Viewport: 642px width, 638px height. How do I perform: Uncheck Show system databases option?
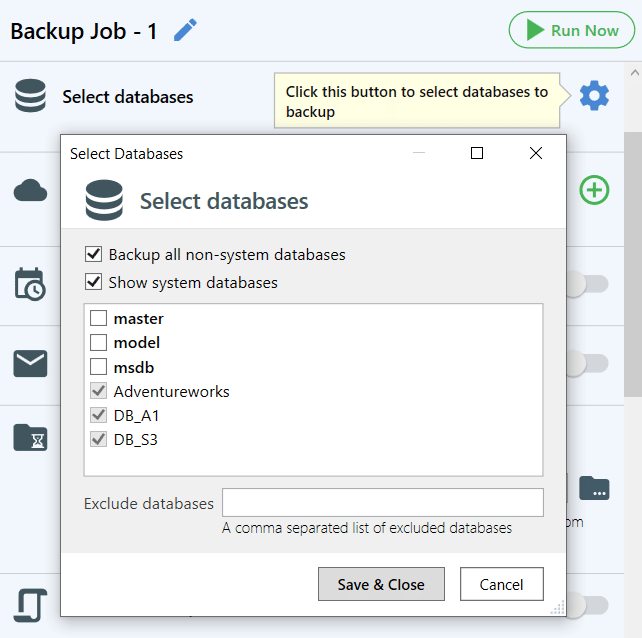point(94,282)
